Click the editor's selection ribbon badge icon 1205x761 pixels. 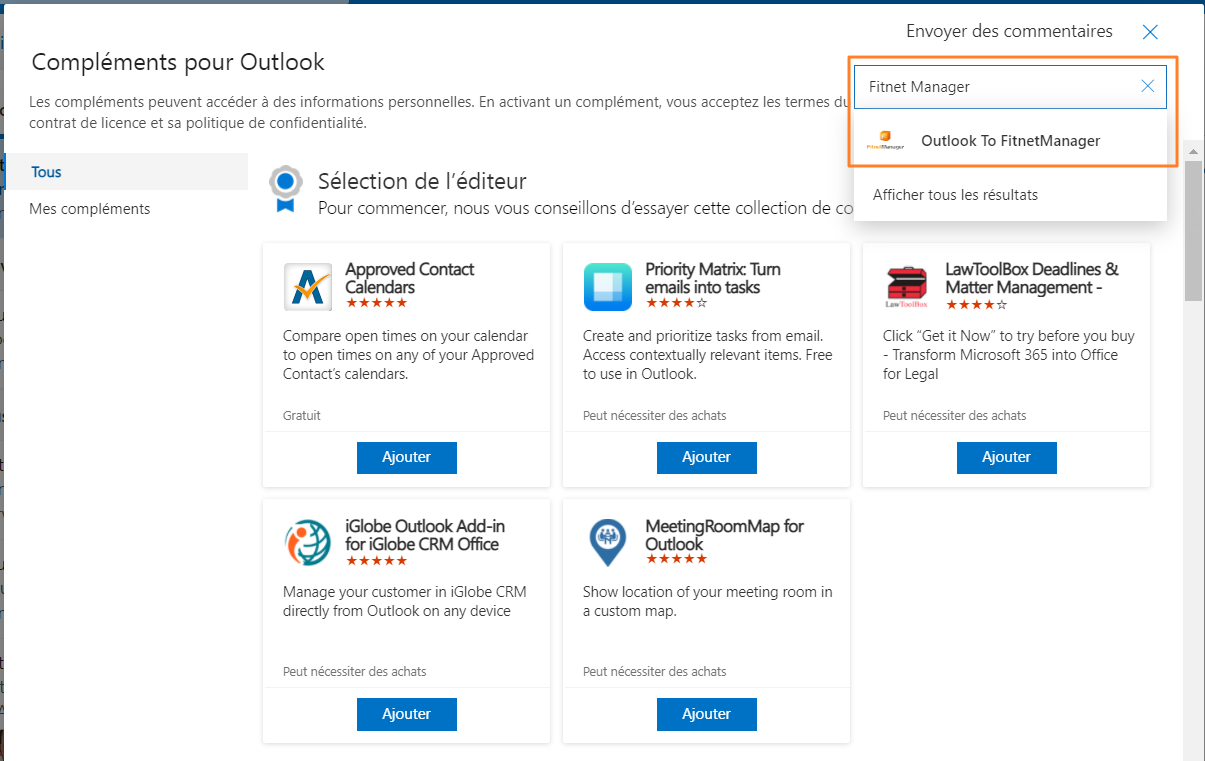(x=286, y=189)
